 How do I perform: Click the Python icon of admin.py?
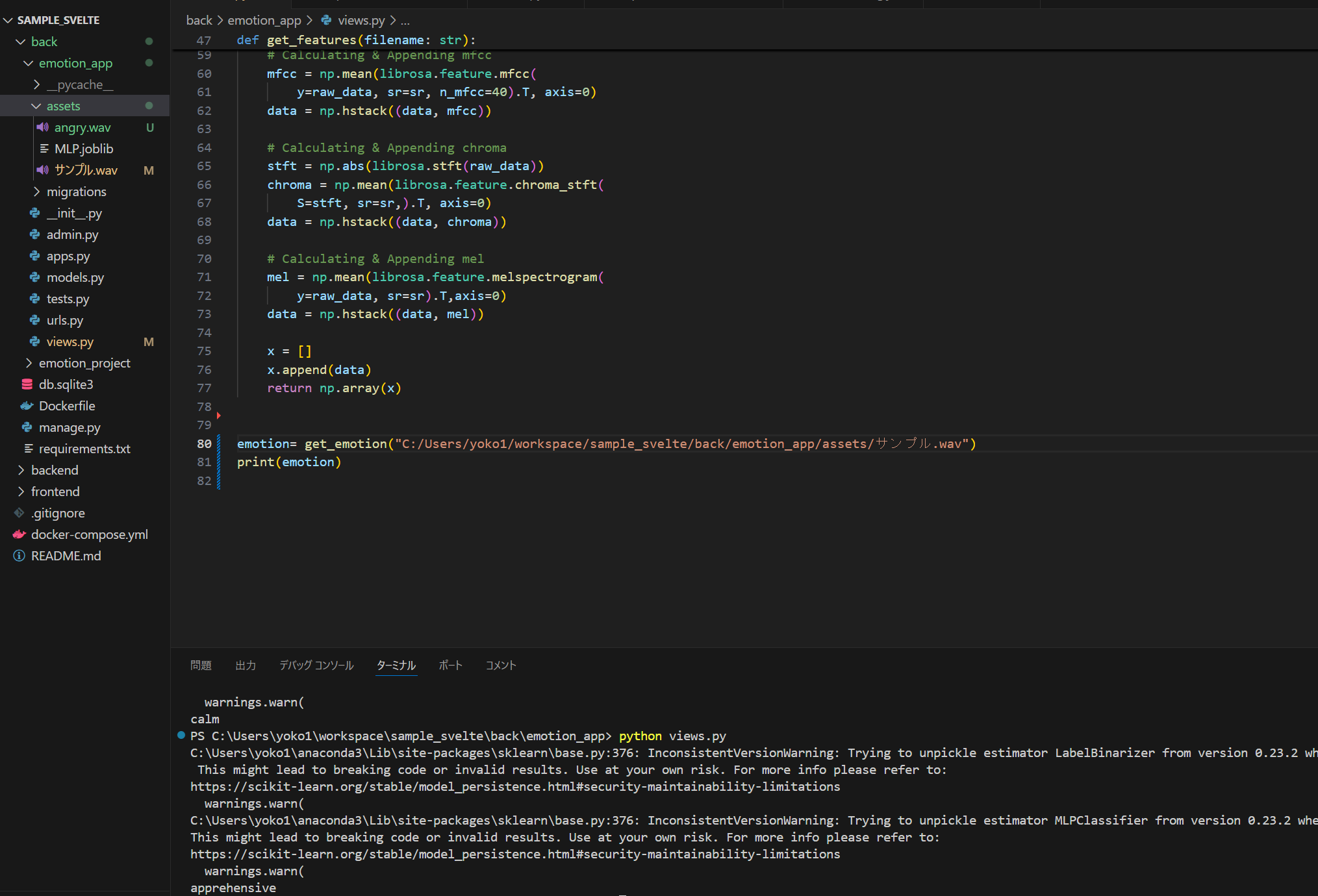click(x=35, y=234)
